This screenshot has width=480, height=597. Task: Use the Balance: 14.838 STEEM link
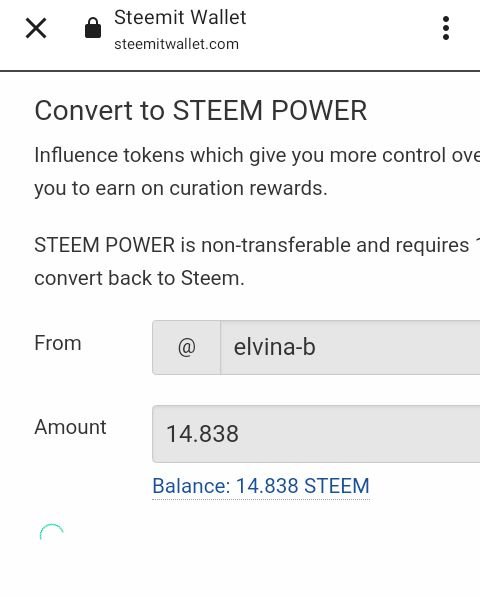tap(261, 486)
